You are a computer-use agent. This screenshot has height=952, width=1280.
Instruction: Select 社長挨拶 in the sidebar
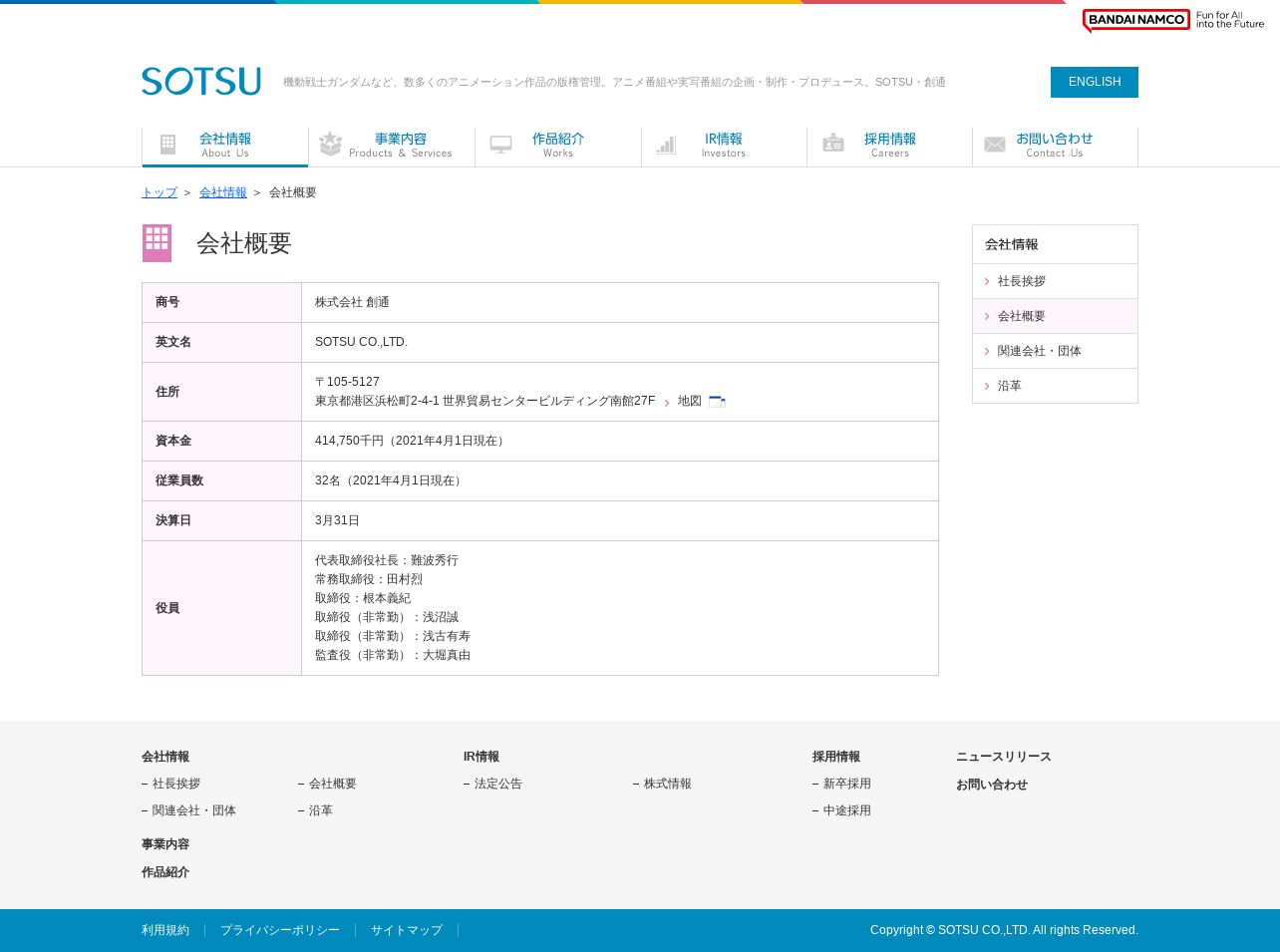[1055, 281]
